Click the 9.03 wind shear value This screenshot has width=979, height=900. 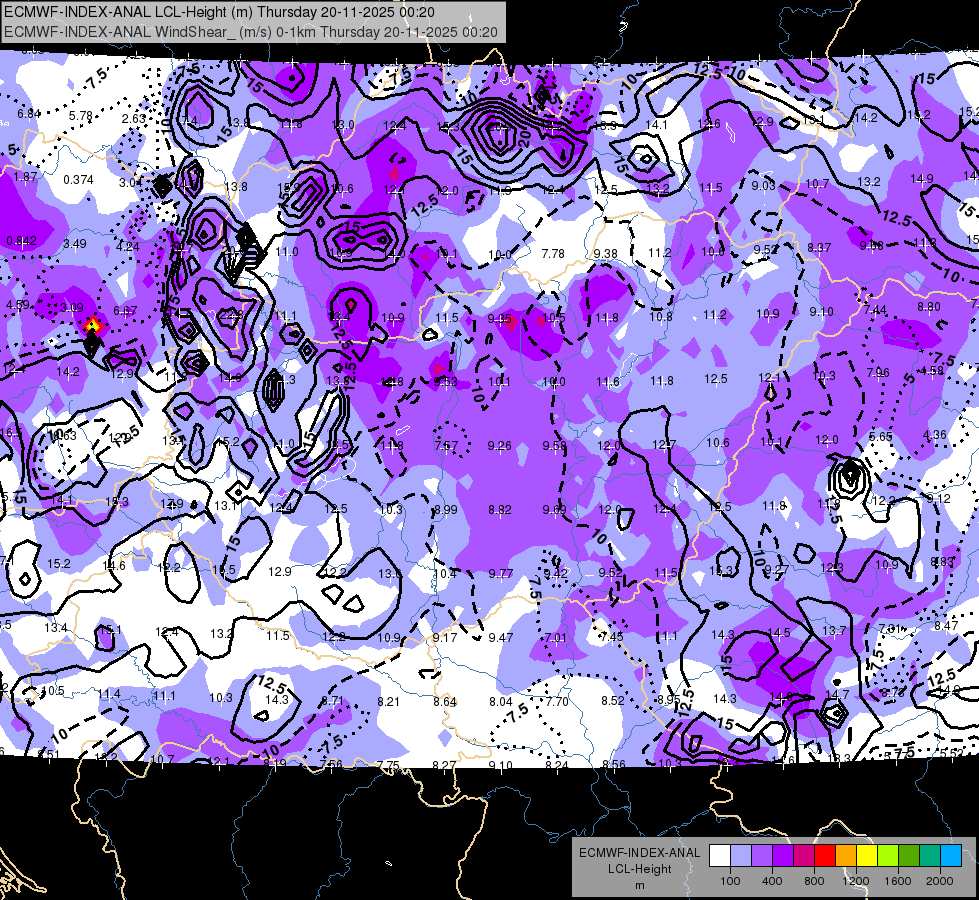[763, 185]
